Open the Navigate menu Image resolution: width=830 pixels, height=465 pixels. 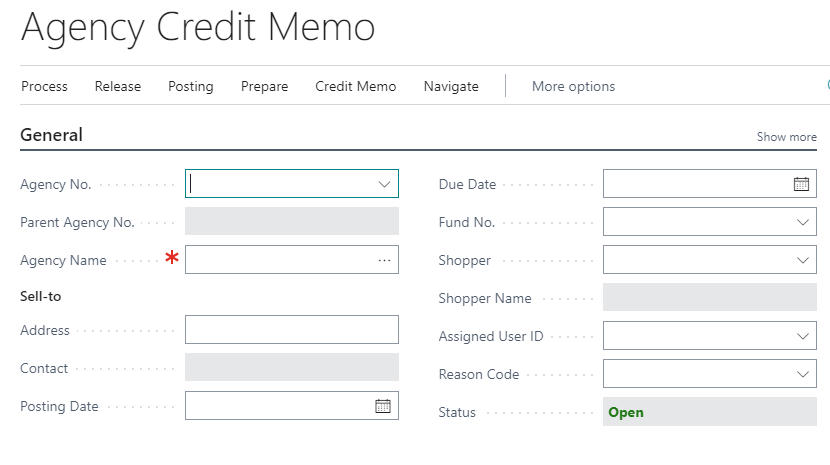(x=451, y=87)
